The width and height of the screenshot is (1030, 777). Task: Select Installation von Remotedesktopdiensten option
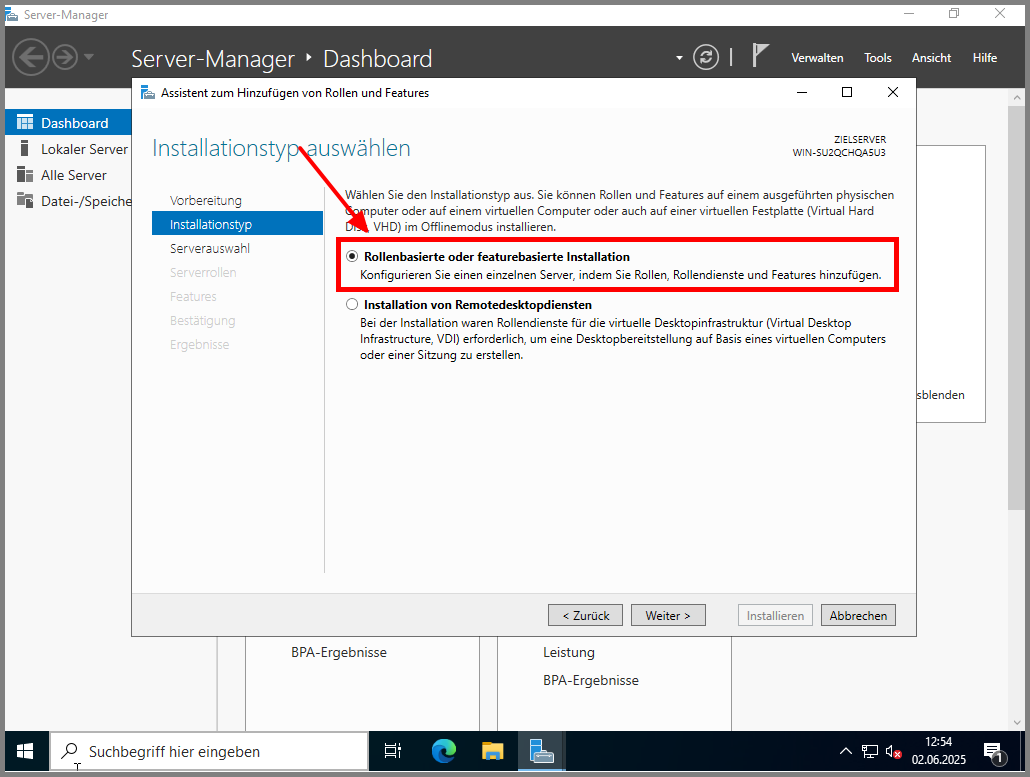(352, 305)
